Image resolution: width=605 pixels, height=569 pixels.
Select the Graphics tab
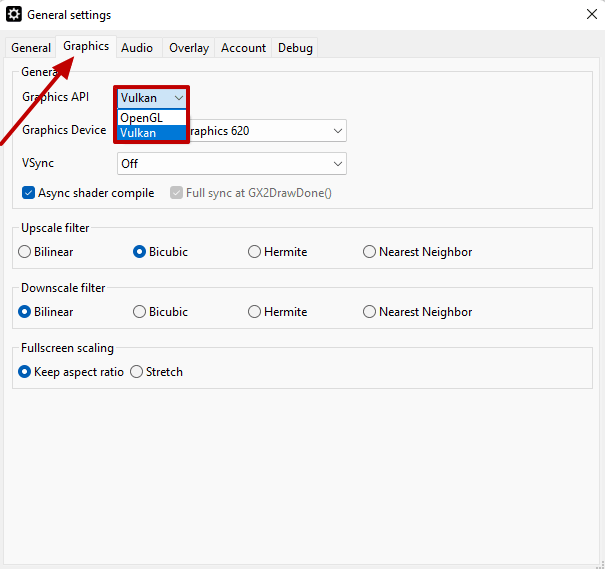(x=86, y=46)
